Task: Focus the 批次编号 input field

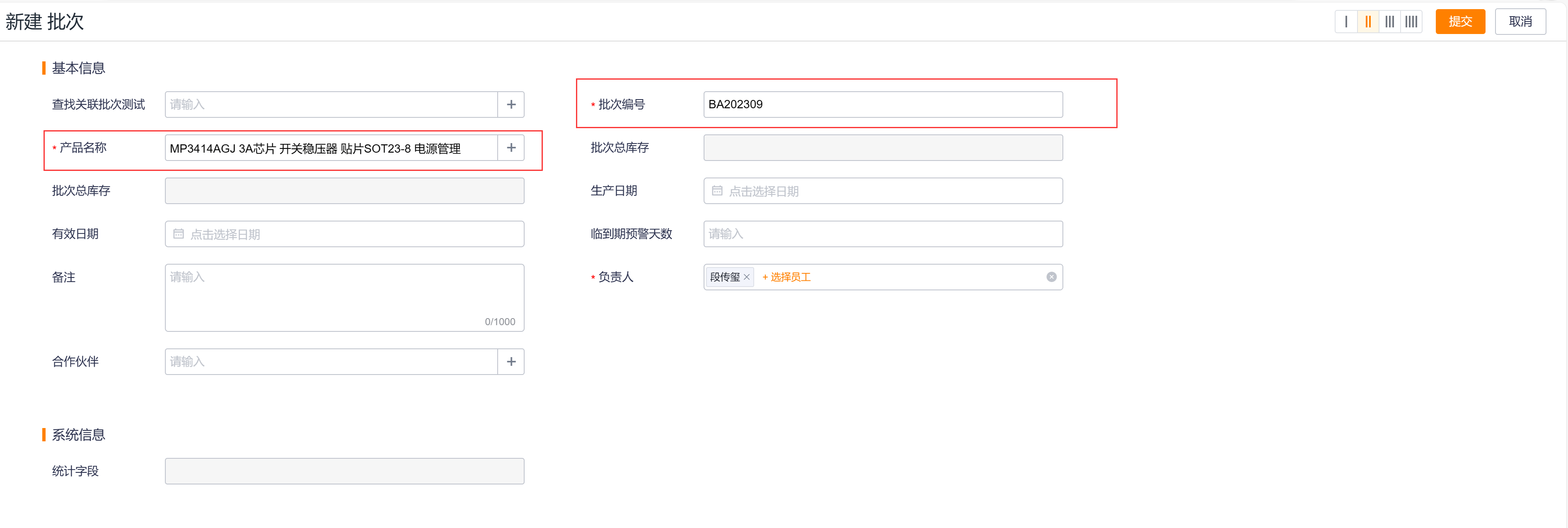Action: [883, 105]
